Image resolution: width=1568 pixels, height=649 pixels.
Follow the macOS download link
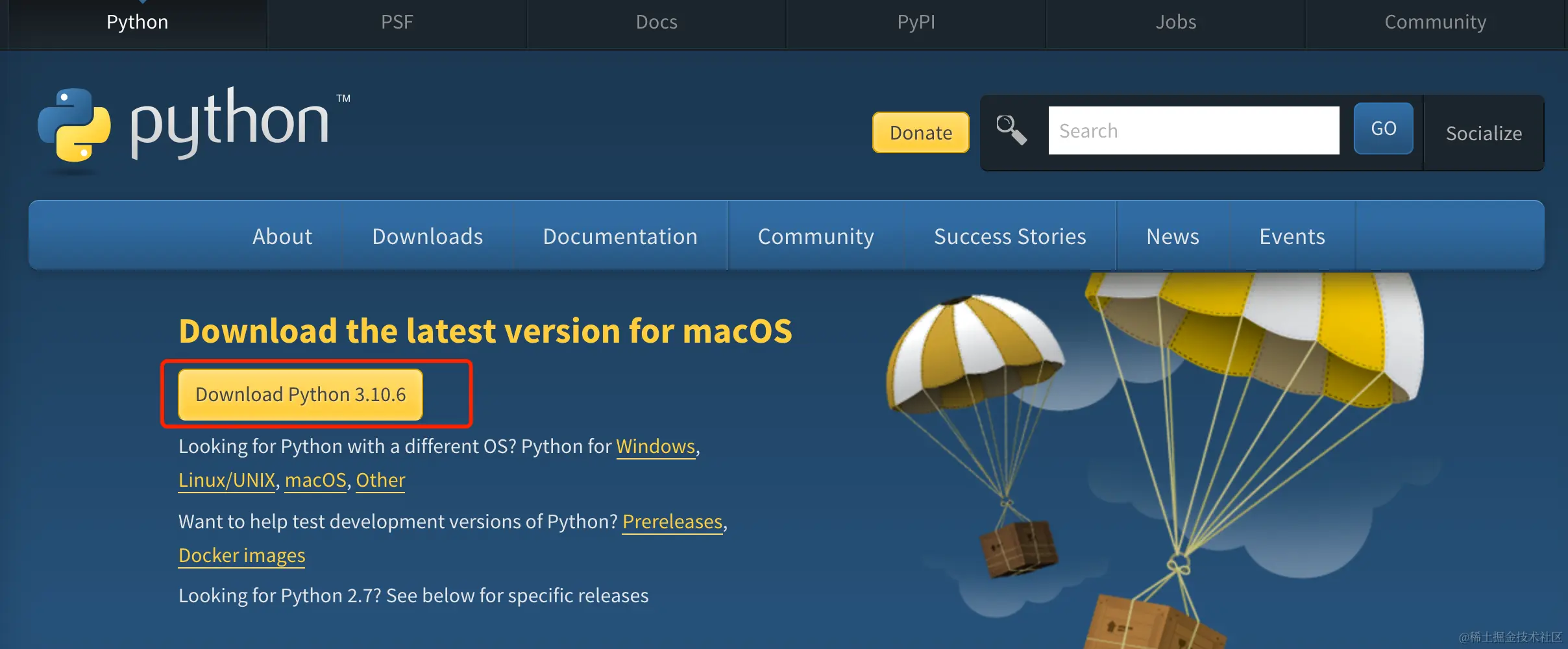(315, 480)
